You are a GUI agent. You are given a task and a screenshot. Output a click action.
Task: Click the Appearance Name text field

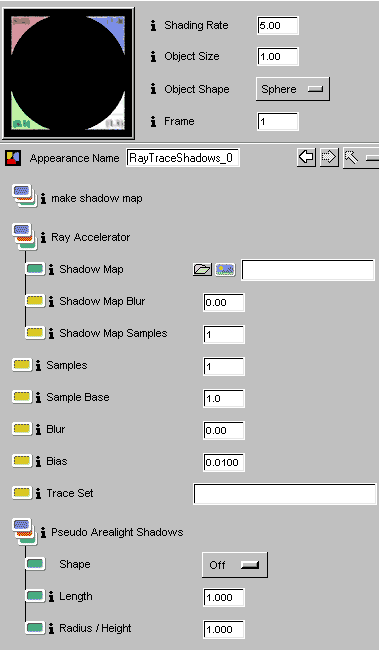click(183, 158)
